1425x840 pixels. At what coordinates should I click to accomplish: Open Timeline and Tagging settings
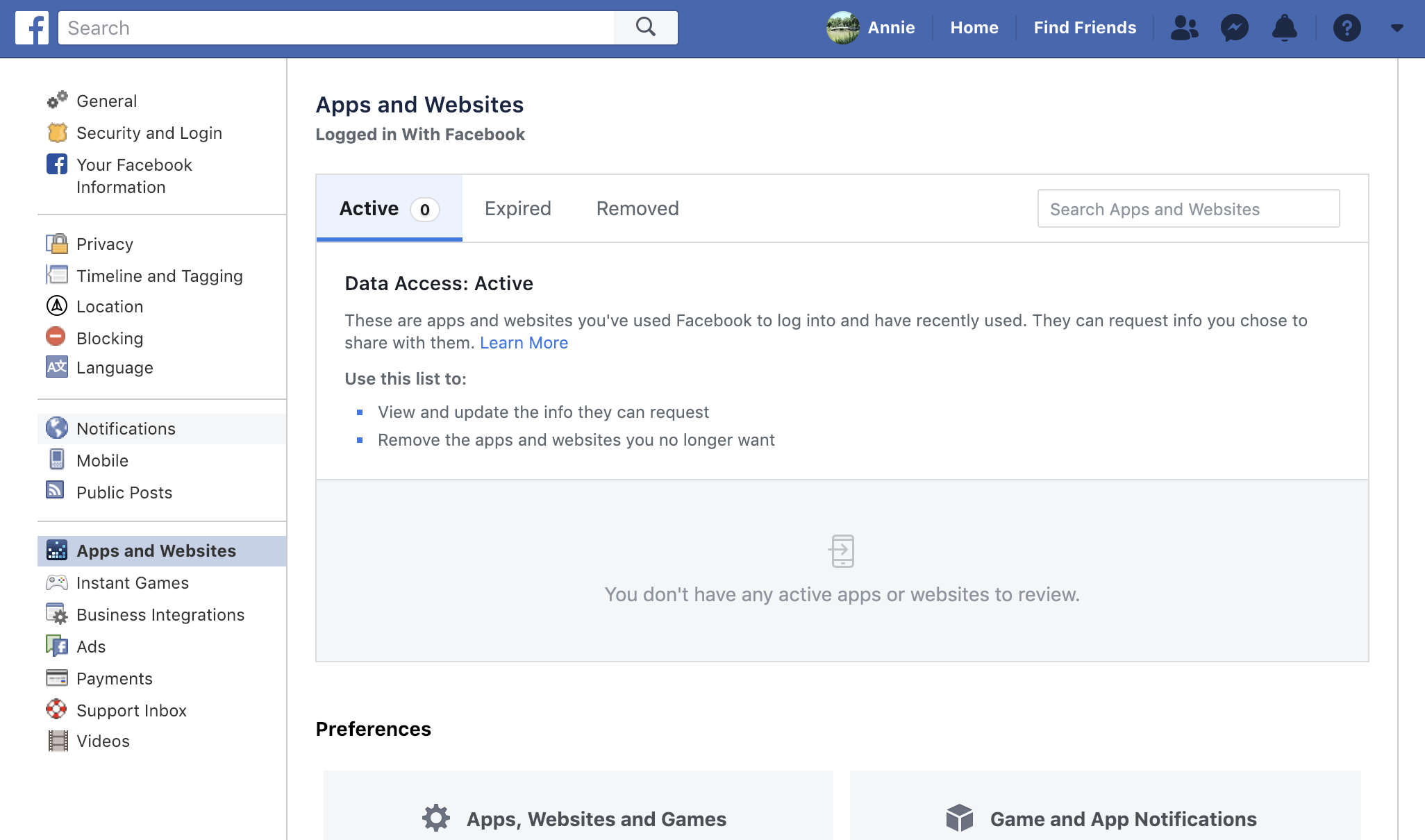(x=160, y=276)
